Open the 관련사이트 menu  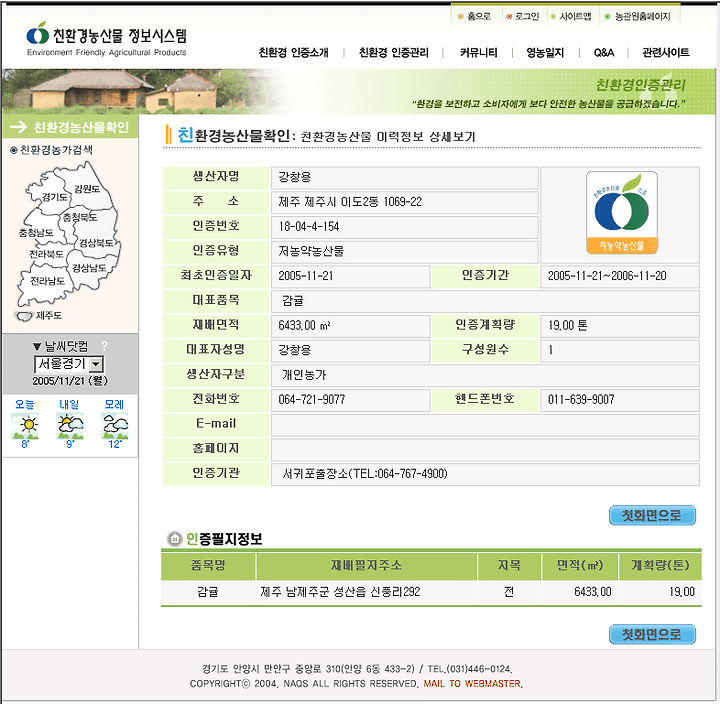665,52
